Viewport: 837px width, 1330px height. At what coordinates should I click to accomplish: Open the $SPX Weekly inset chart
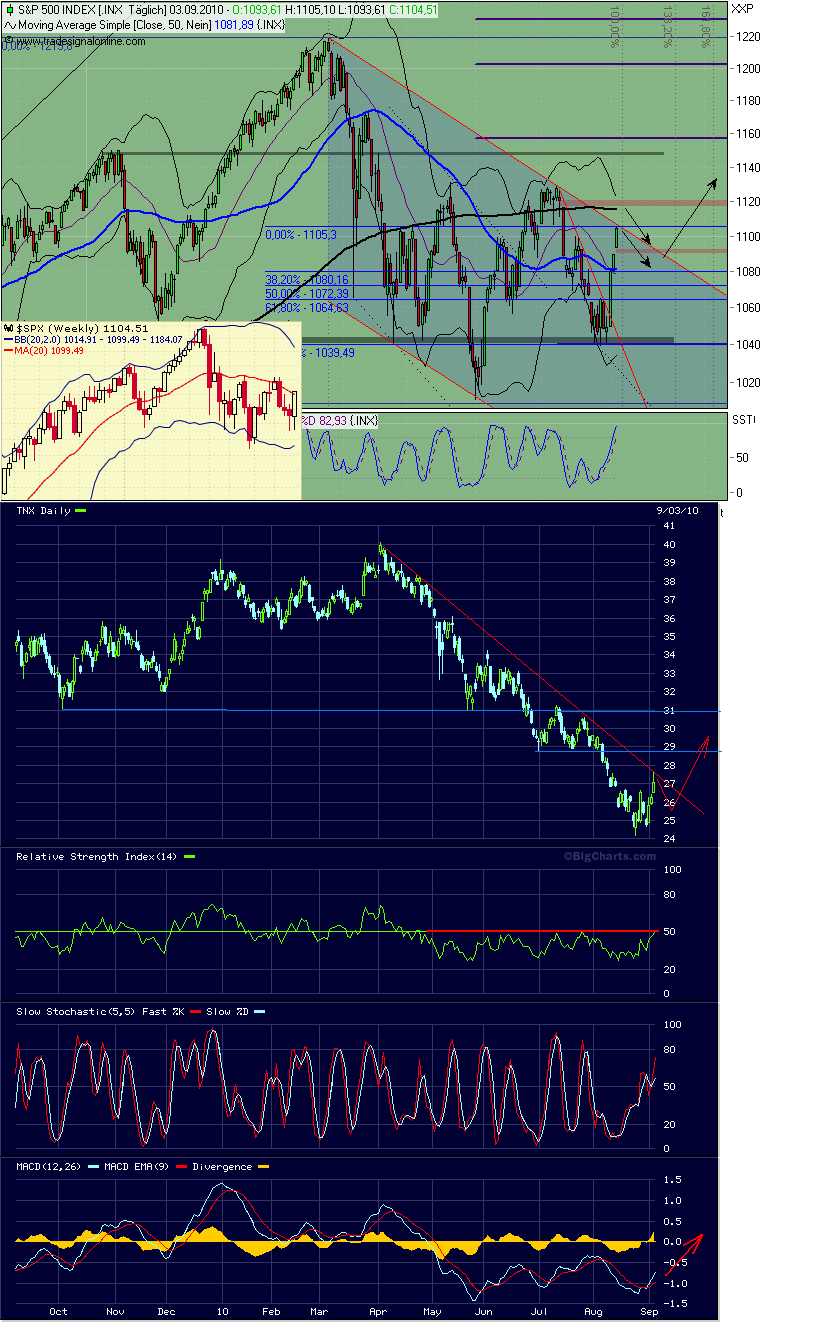[150, 410]
